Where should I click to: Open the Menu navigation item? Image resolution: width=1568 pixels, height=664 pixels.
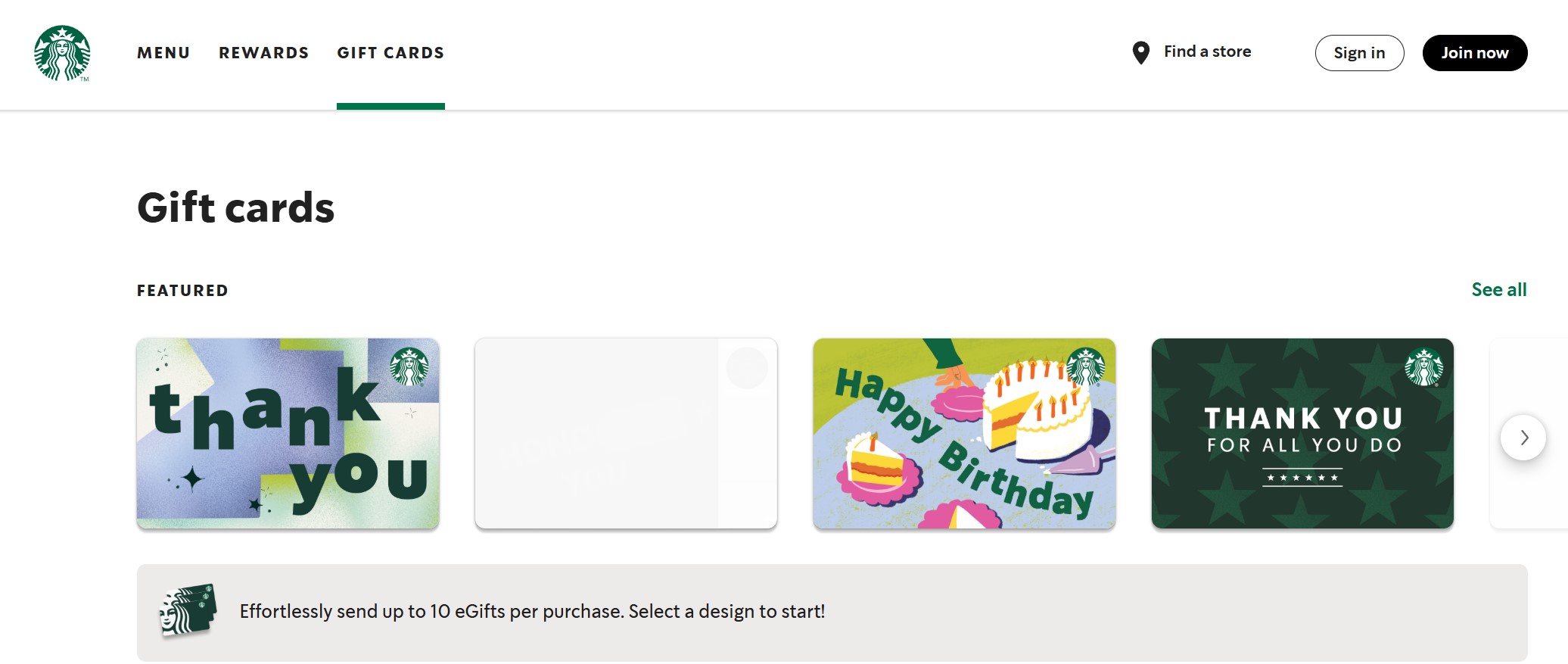pos(163,53)
